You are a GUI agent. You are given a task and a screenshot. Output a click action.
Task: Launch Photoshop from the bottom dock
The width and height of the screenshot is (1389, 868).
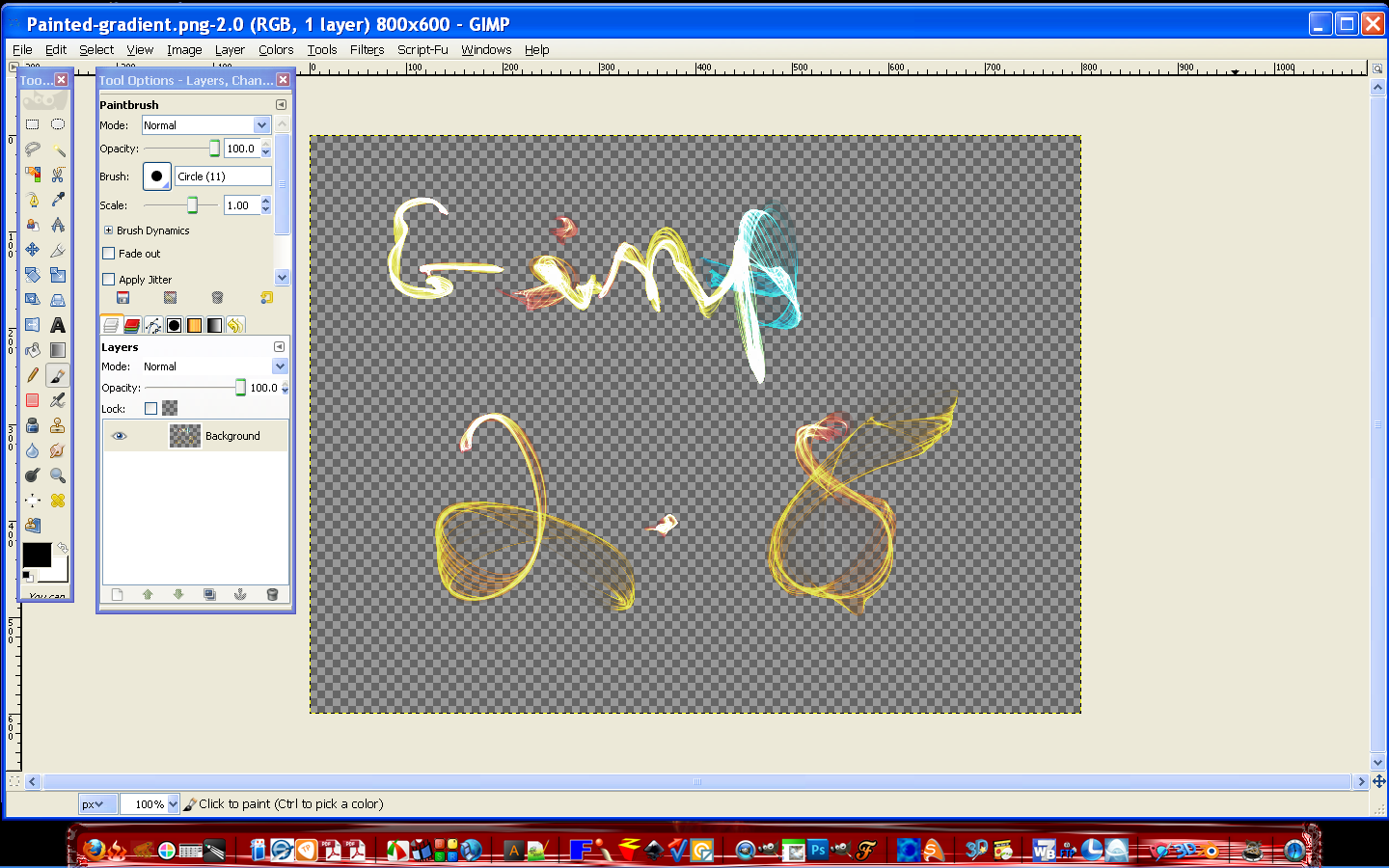pos(818,850)
